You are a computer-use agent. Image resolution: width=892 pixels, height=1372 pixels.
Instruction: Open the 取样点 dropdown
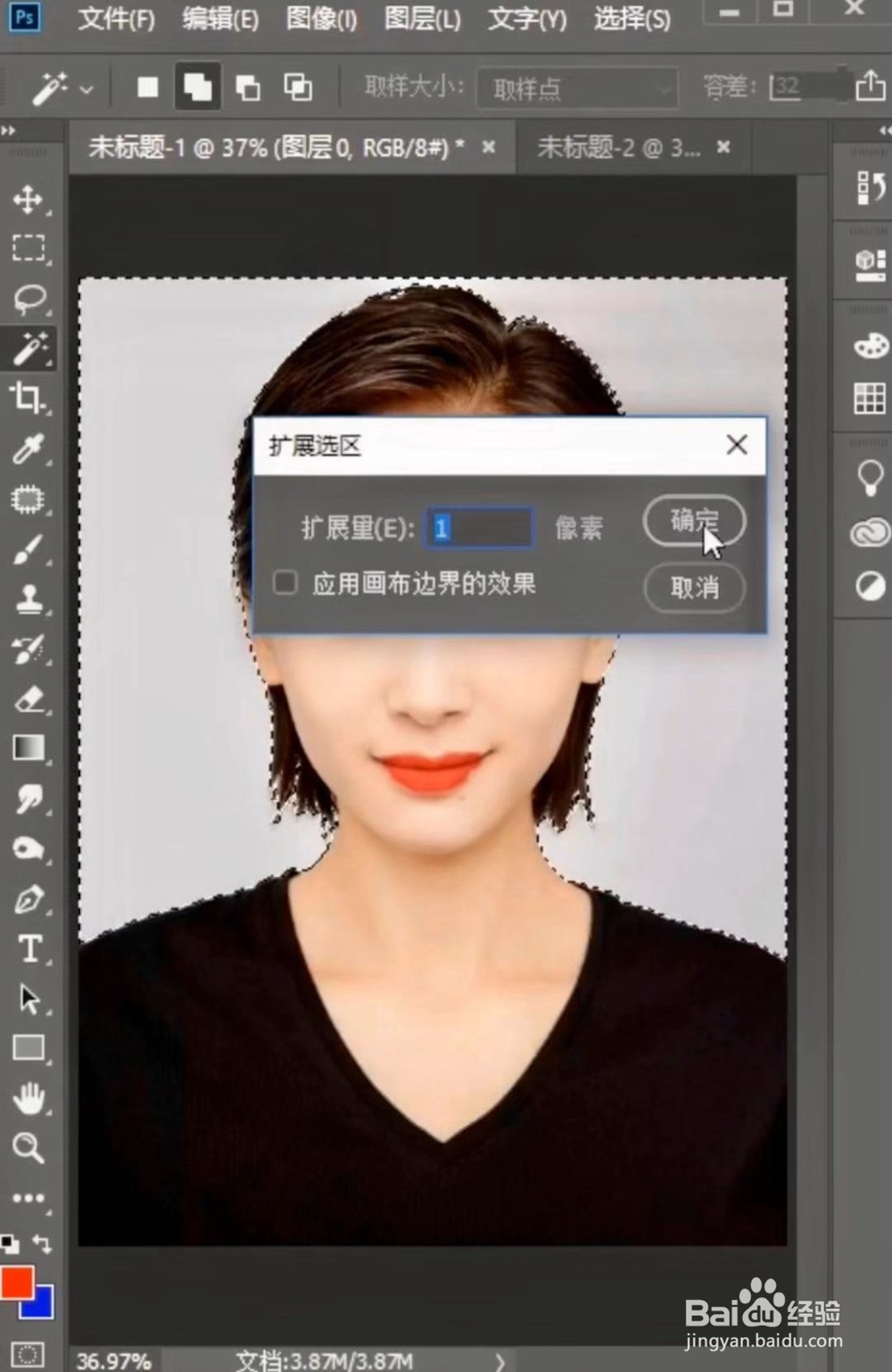[576, 87]
